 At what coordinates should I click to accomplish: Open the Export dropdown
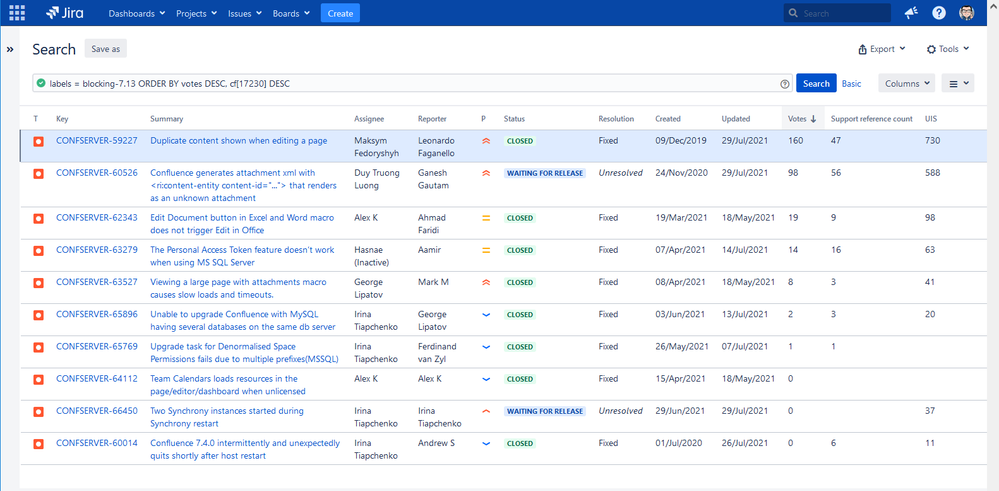pyautogui.click(x=882, y=49)
